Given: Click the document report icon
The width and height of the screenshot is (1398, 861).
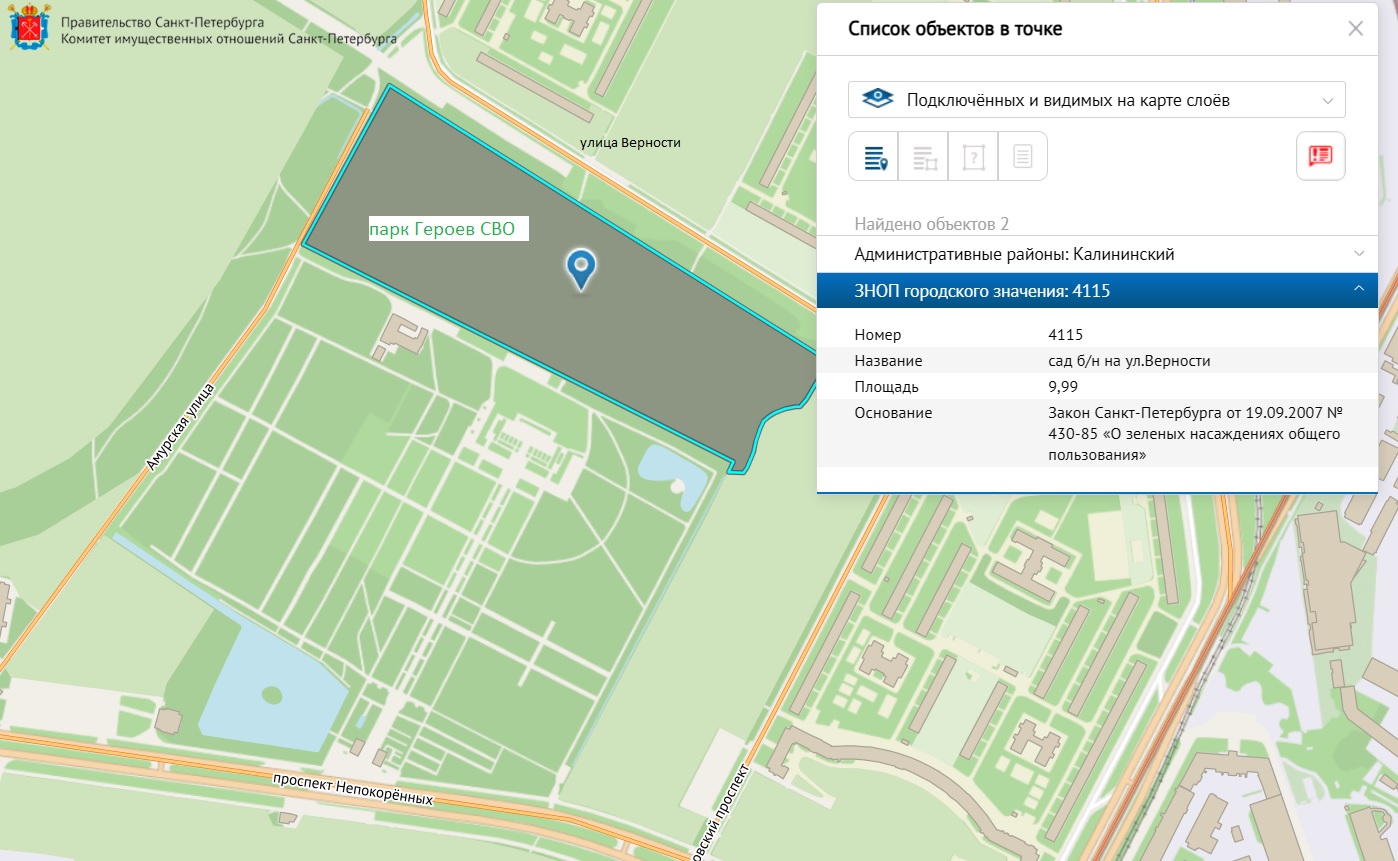Looking at the screenshot, I should [1022, 156].
